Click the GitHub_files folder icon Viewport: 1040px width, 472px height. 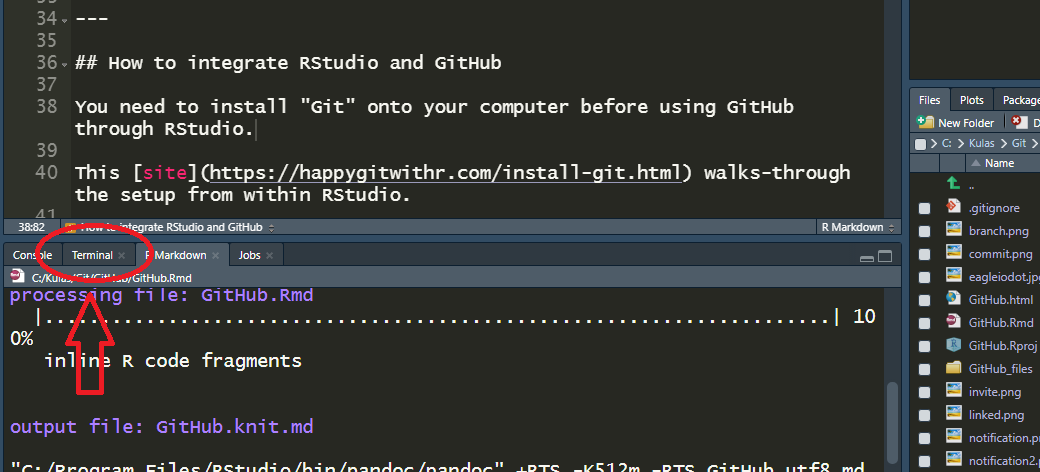[953, 368]
